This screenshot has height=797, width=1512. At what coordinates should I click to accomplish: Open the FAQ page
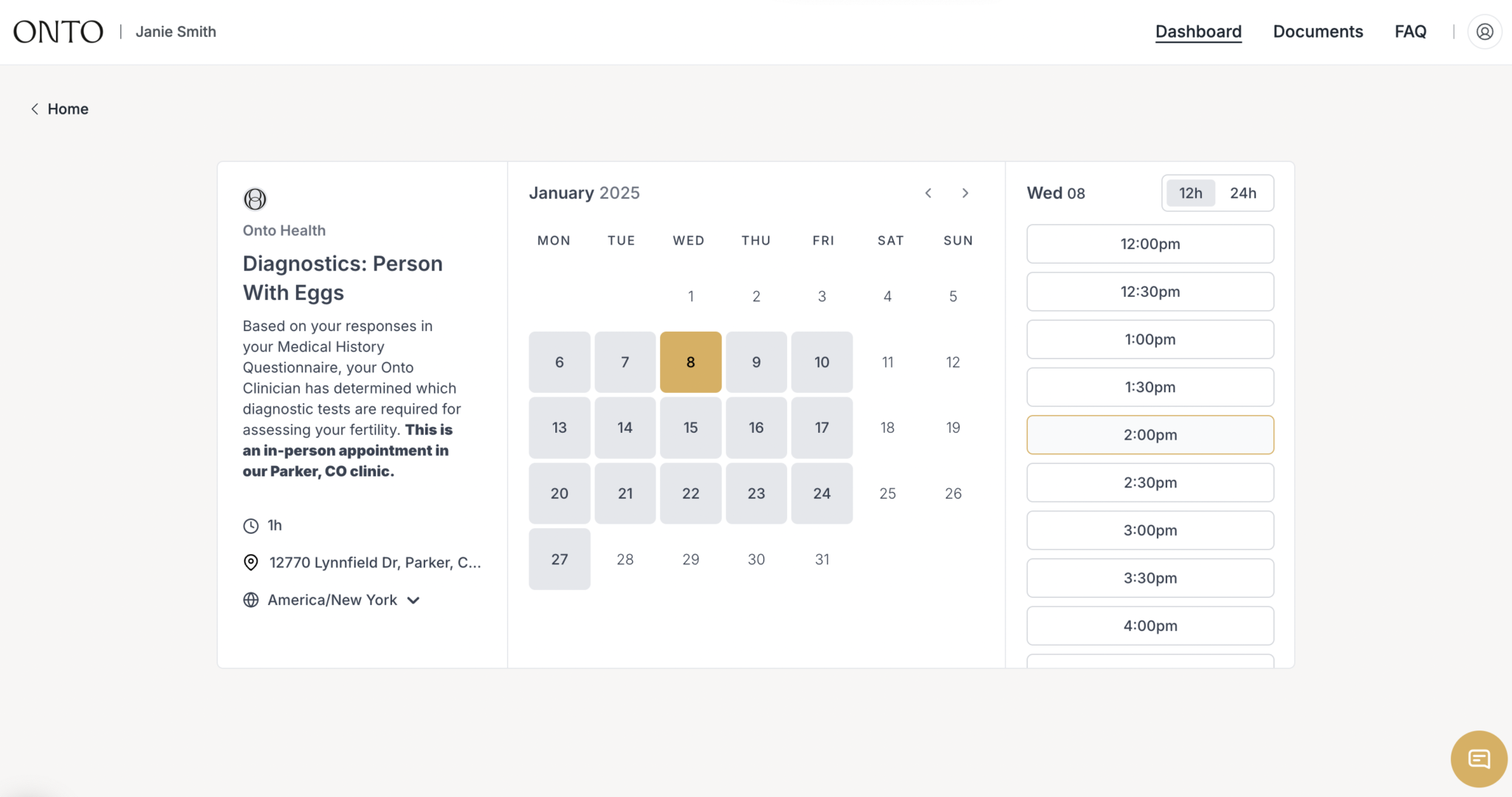pos(1410,31)
